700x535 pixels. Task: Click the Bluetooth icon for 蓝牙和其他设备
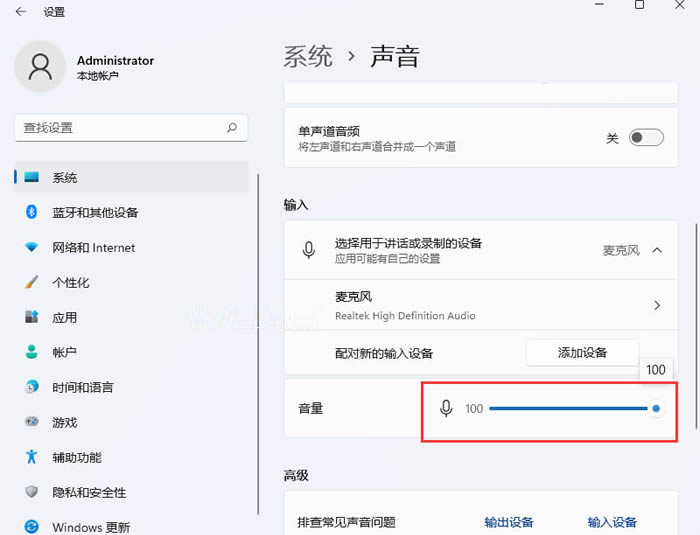click(31, 212)
